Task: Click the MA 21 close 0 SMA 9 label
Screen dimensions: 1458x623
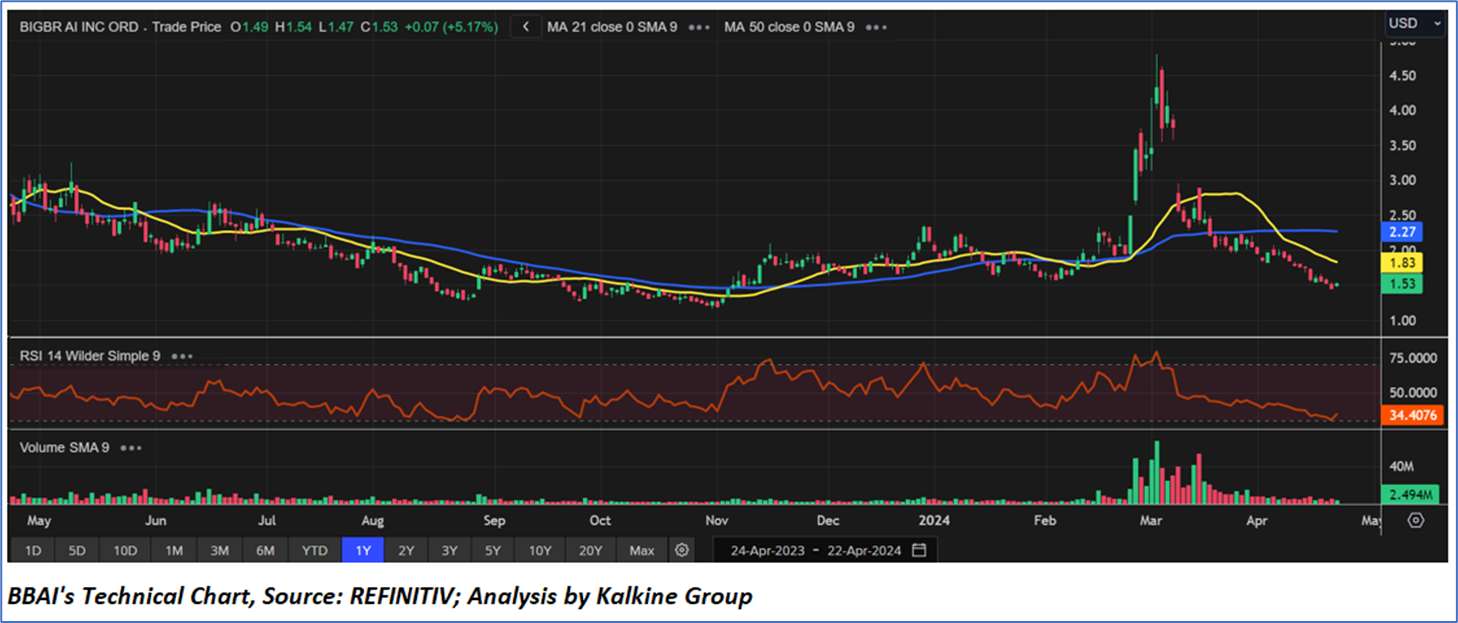Action: point(612,28)
